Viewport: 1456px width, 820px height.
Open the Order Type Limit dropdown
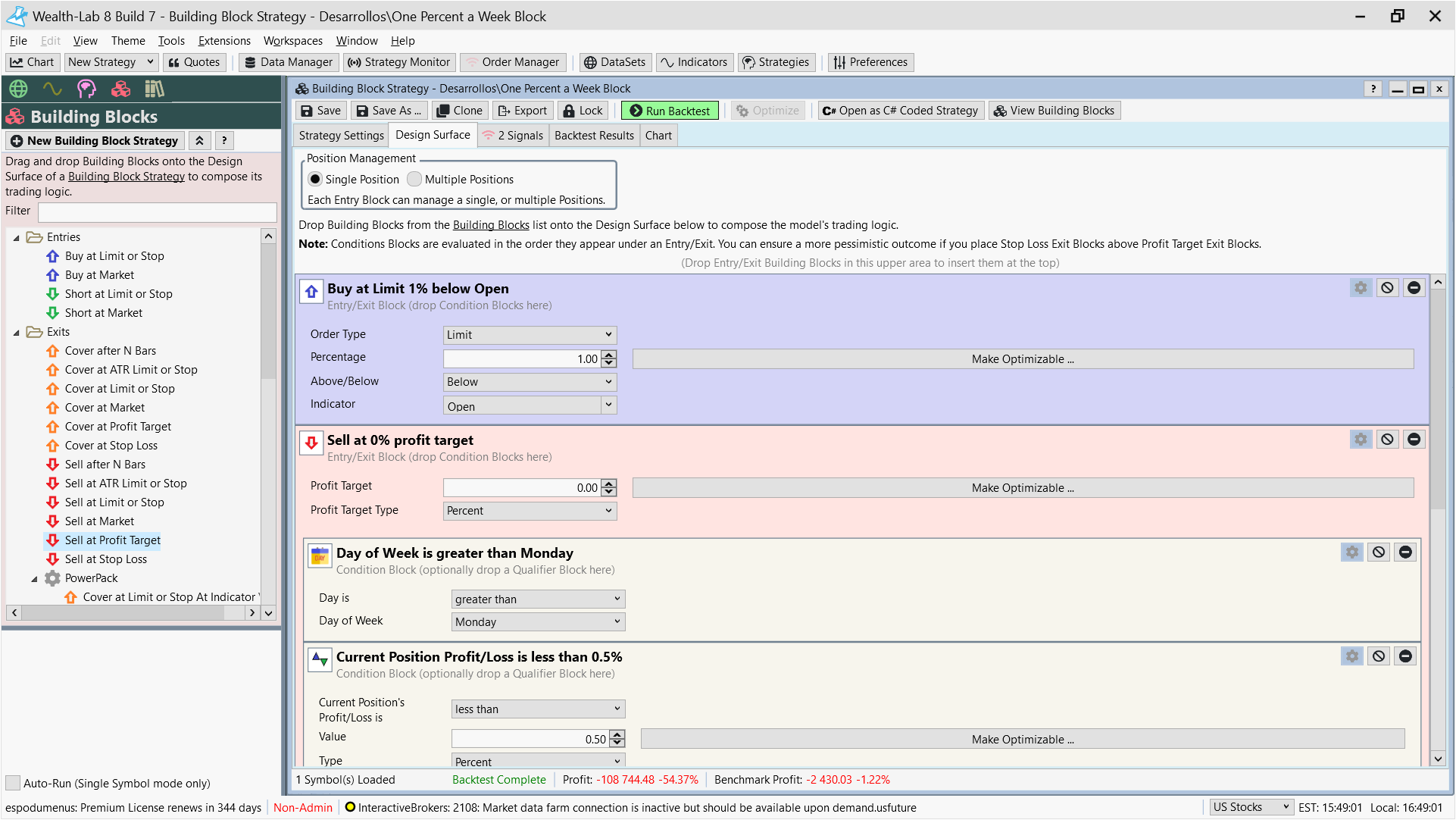click(530, 335)
